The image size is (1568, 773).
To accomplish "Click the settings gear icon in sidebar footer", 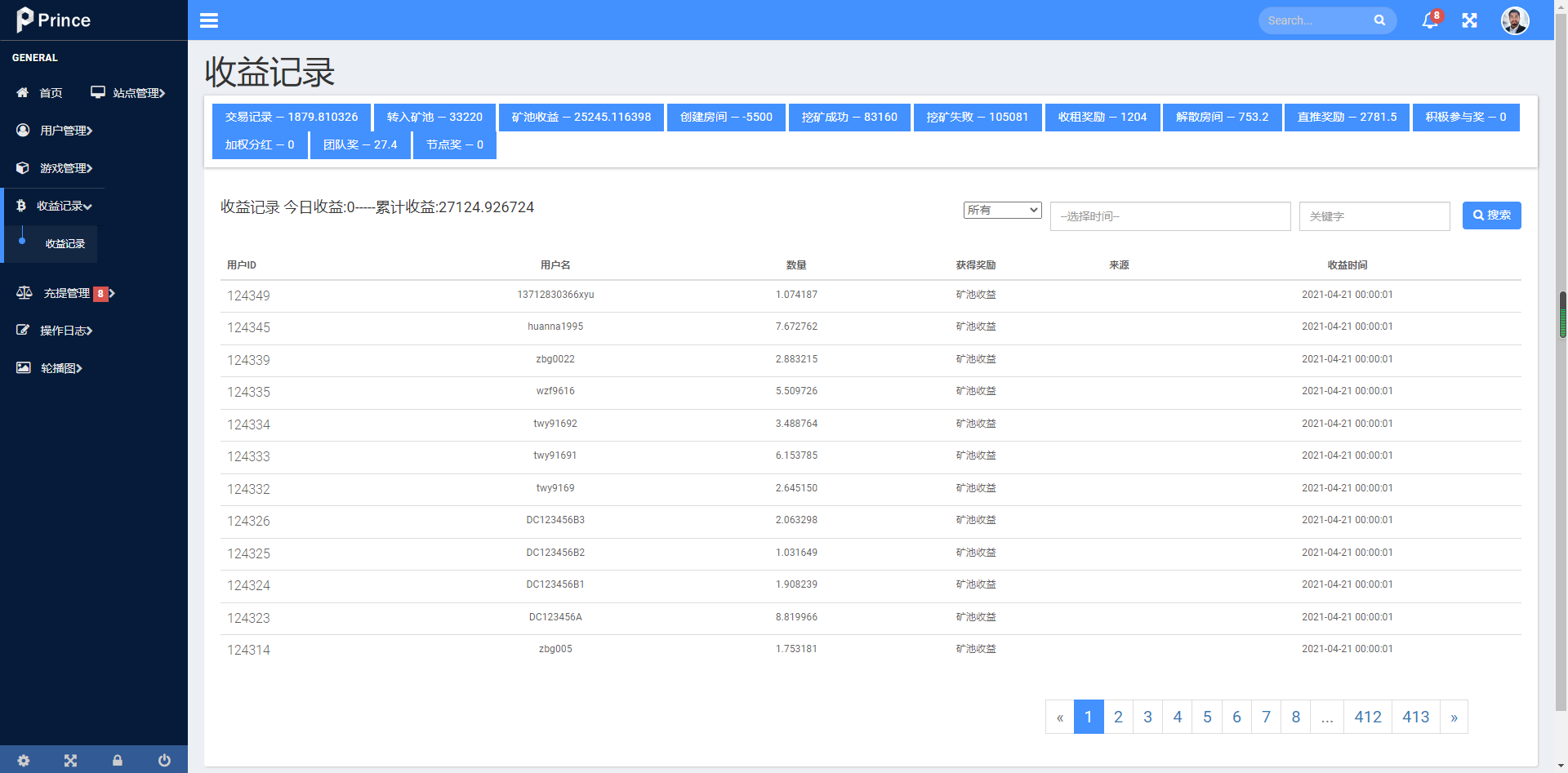I will coord(24,760).
